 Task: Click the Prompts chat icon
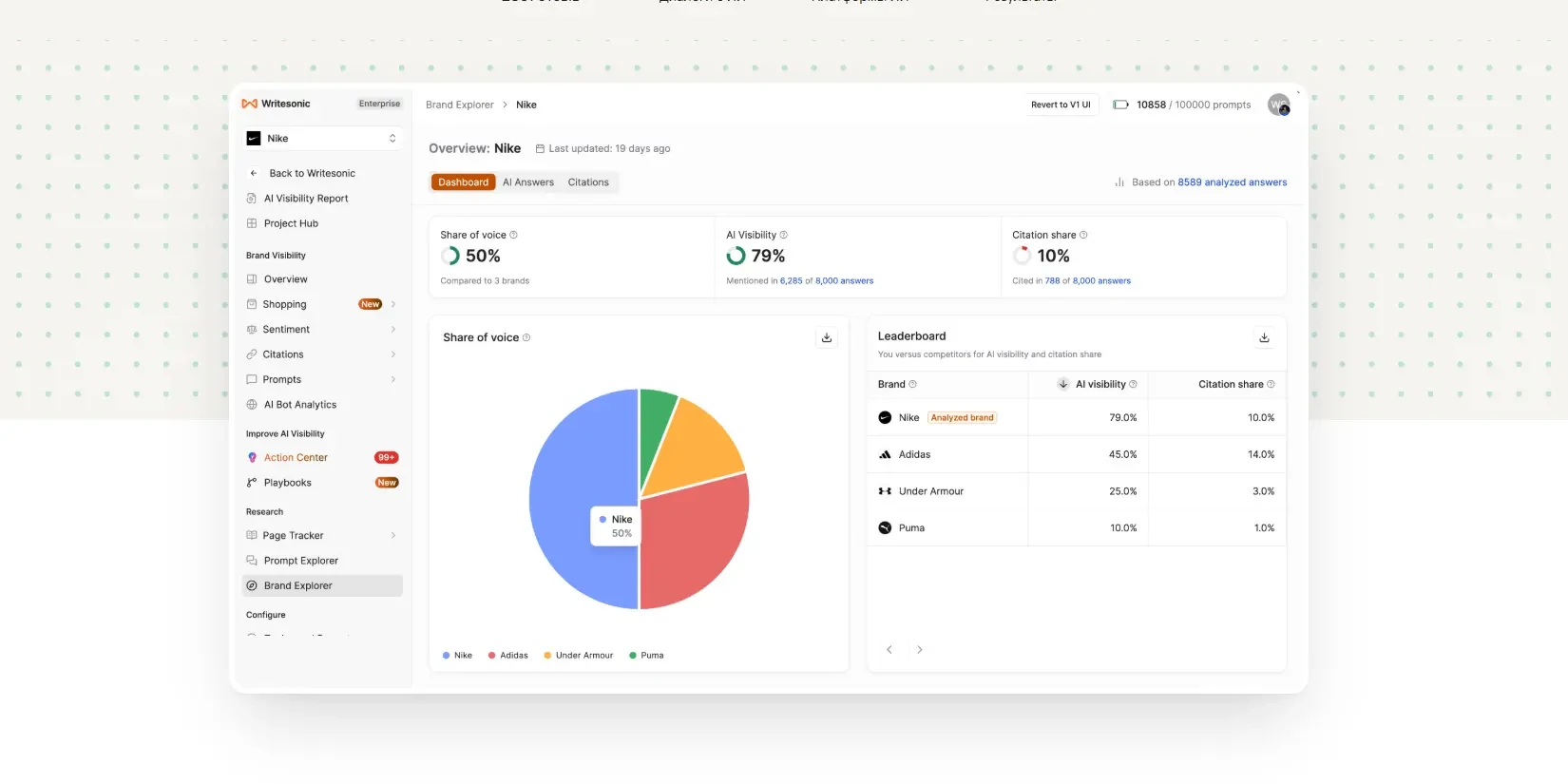252,379
